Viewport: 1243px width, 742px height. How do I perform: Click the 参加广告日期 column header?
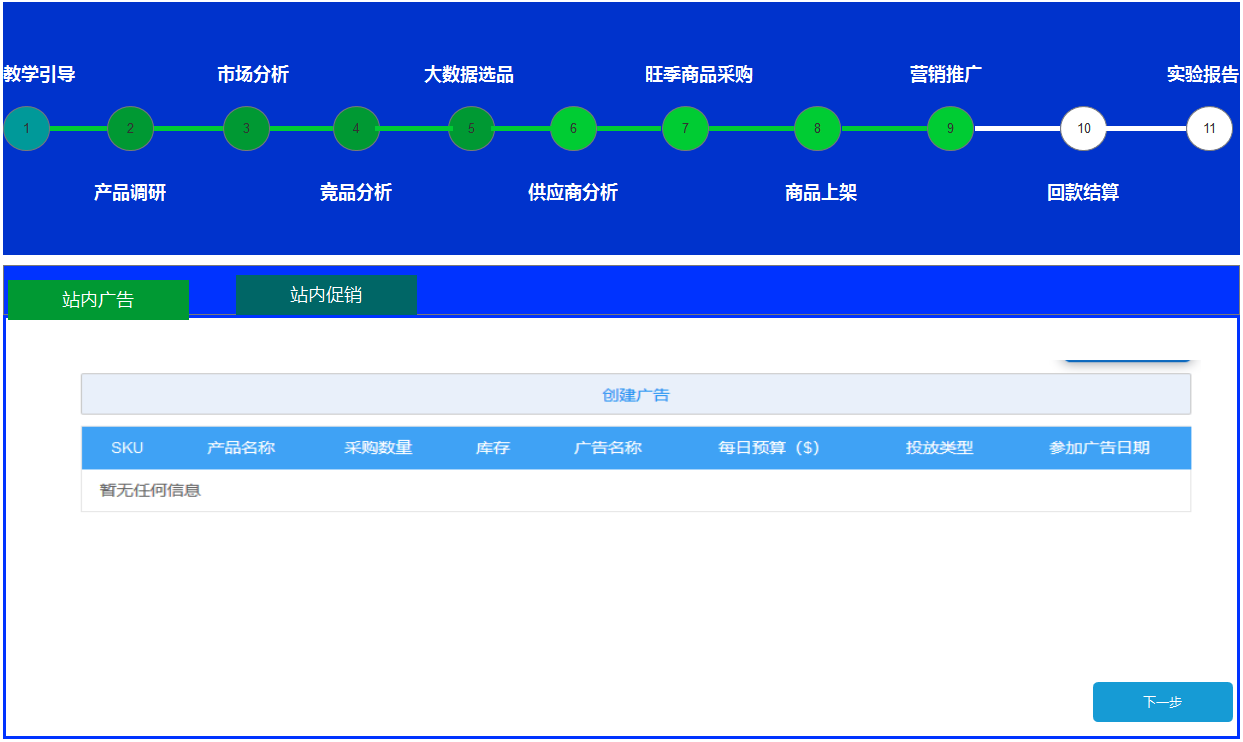tap(1099, 448)
